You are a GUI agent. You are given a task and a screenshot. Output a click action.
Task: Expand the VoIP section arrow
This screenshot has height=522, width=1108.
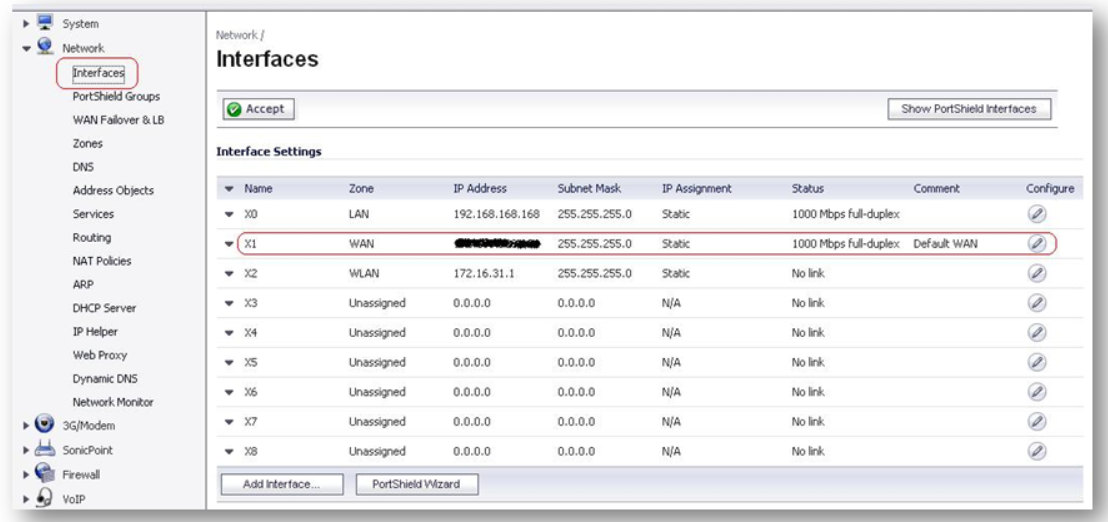[x=24, y=498]
